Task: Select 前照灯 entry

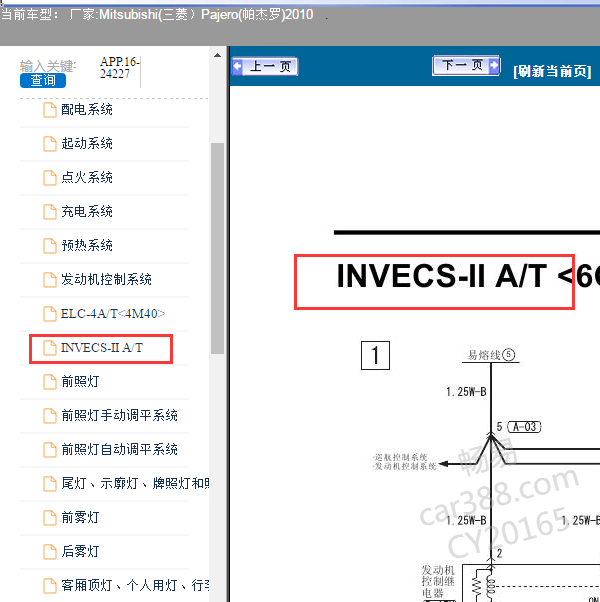Action: point(80,382)
